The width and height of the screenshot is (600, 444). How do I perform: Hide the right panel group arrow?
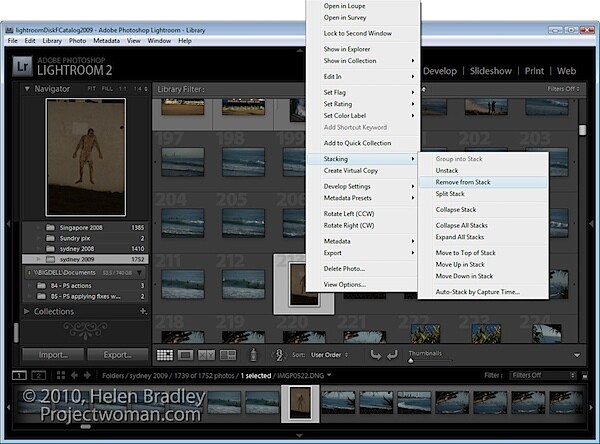click(592, 224)
